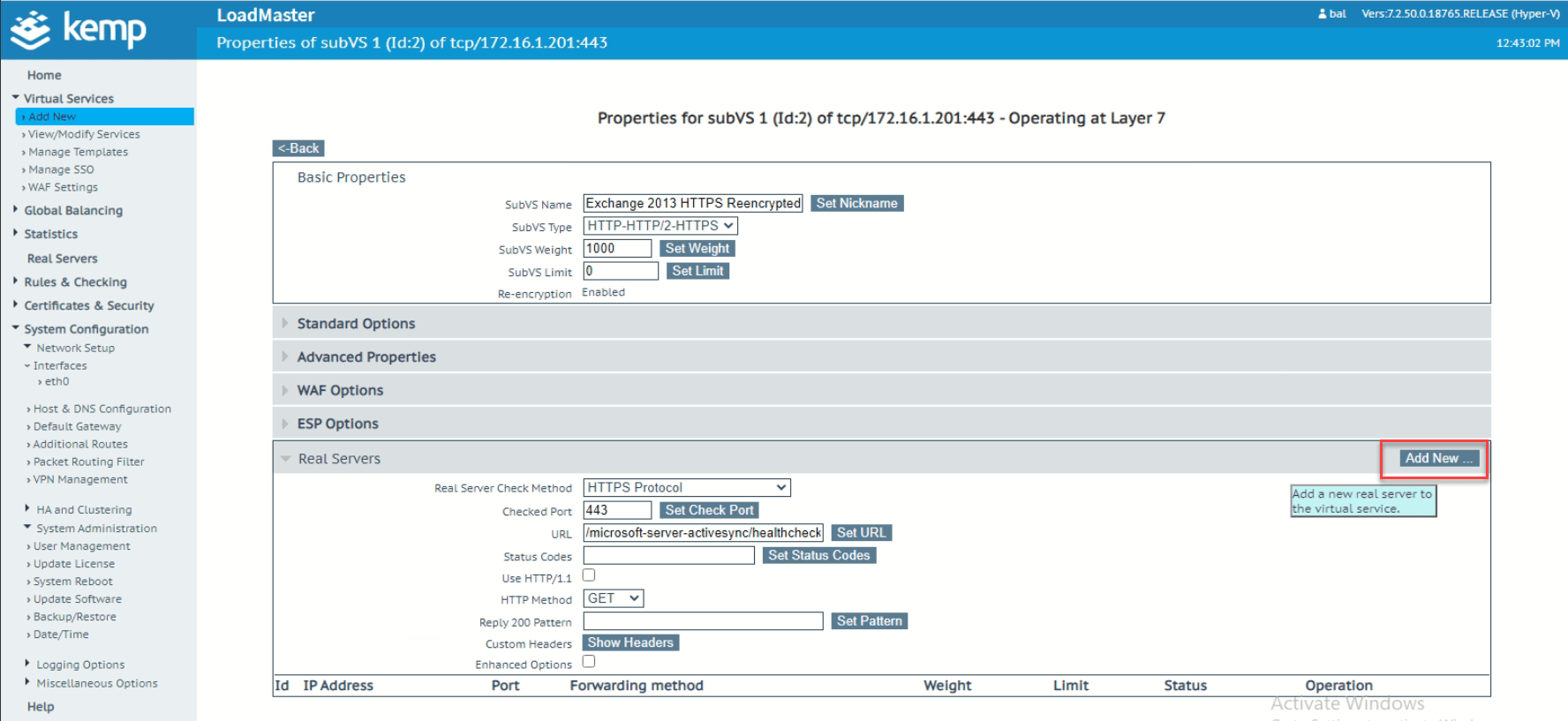
Task: Click the Set Check Port button
Action: (x=709, y=510)
